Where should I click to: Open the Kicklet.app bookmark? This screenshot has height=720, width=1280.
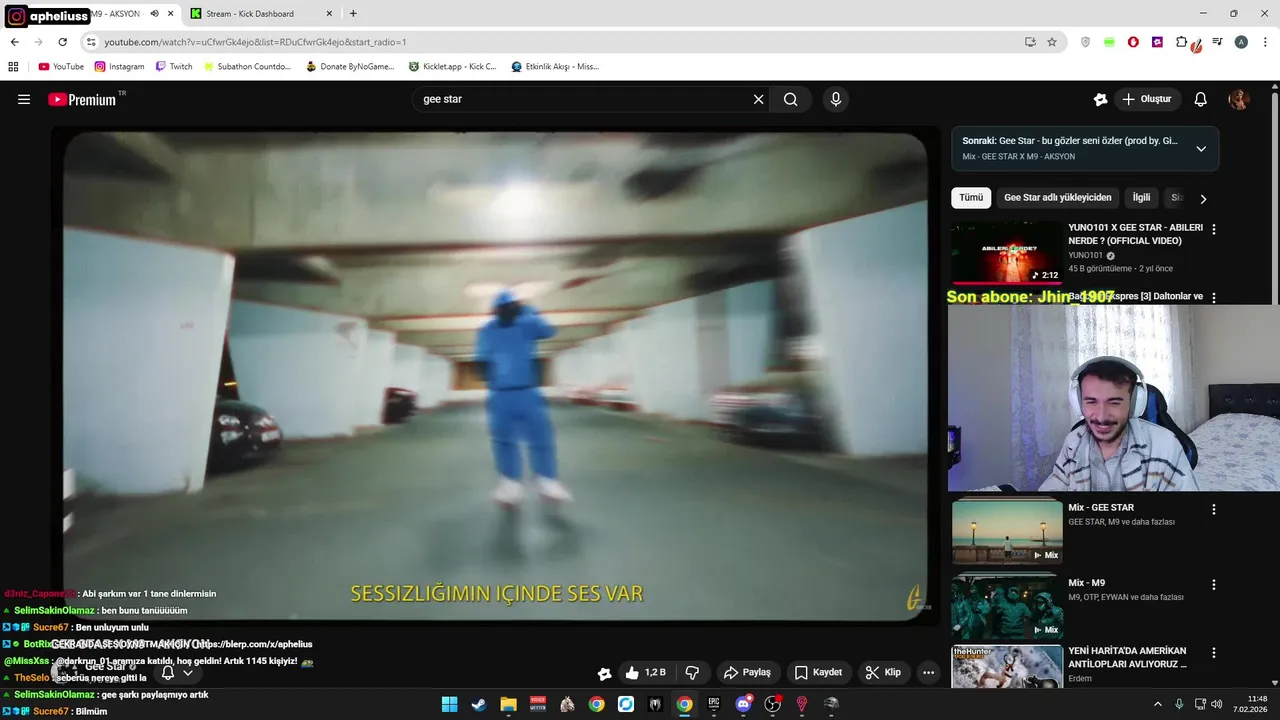point(452,67)
